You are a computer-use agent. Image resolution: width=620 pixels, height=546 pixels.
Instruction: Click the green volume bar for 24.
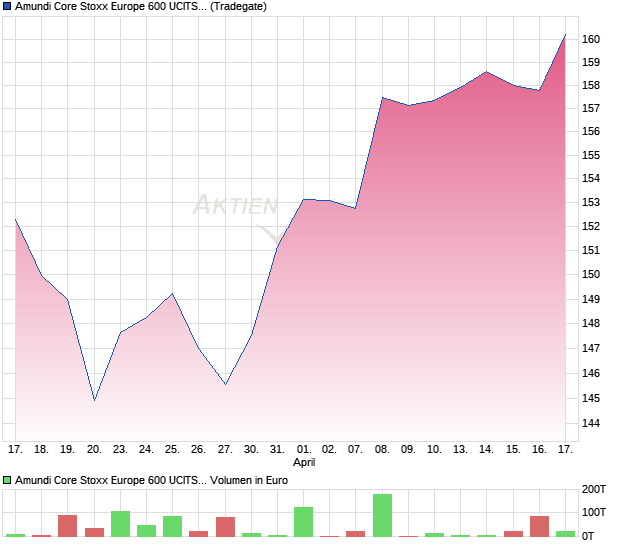point(146,531)
